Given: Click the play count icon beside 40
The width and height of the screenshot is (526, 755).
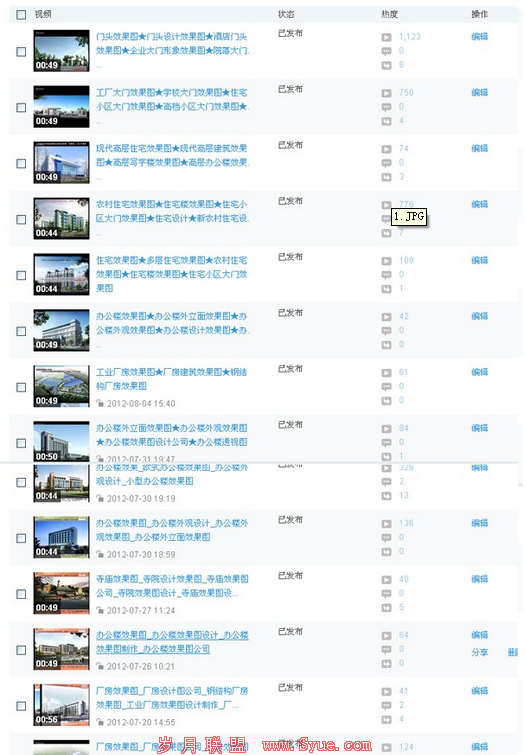Looking at the screenshot, I should pos(386,579).
